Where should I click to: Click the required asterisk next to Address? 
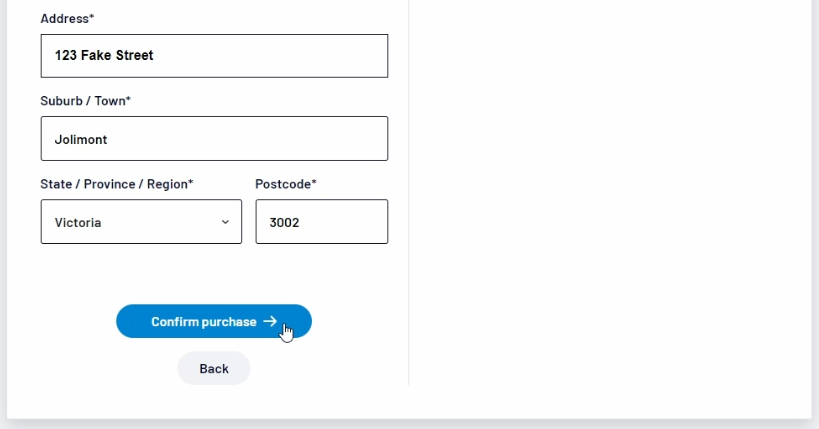click(92, 18)
